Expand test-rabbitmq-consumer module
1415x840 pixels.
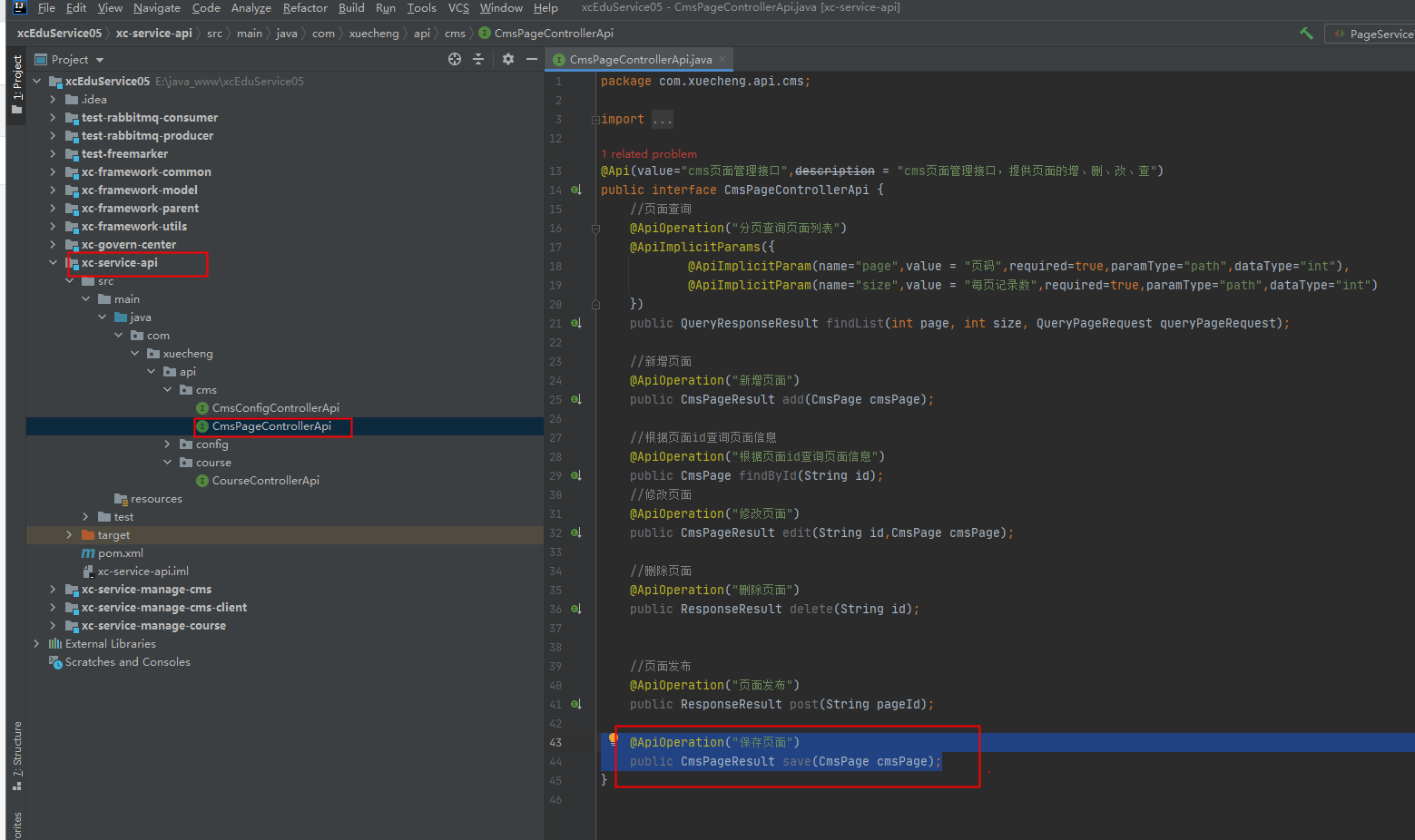(53, 118)
